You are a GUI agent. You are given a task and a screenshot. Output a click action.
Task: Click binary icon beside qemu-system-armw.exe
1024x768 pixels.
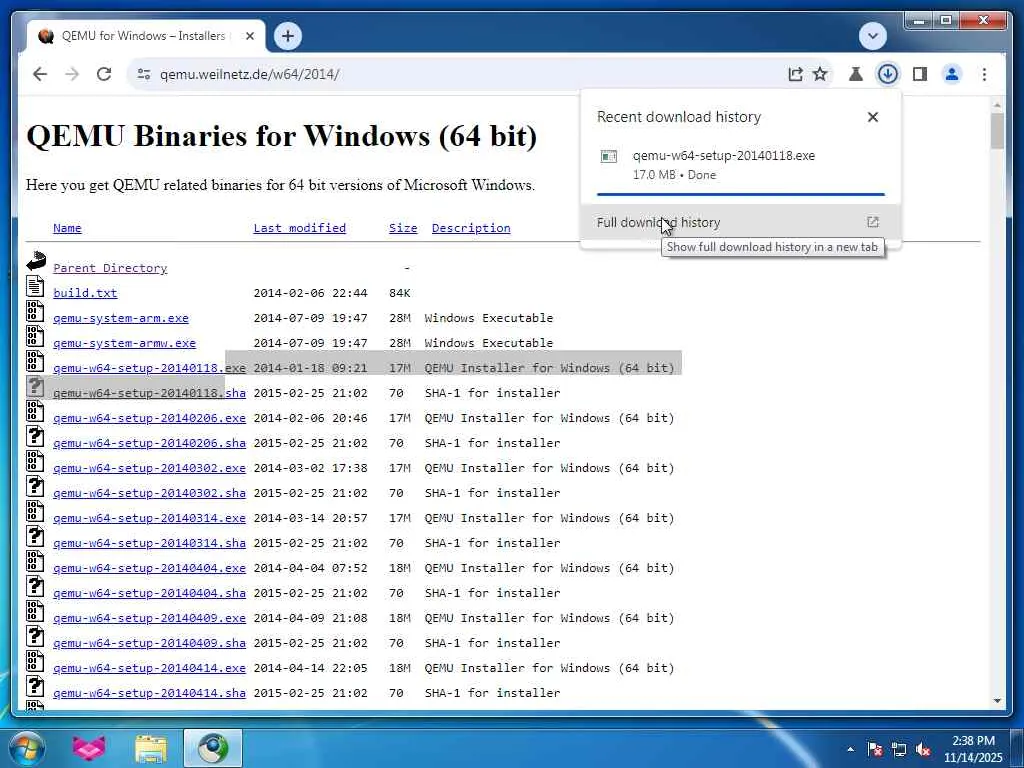click(x=35, y=336)
